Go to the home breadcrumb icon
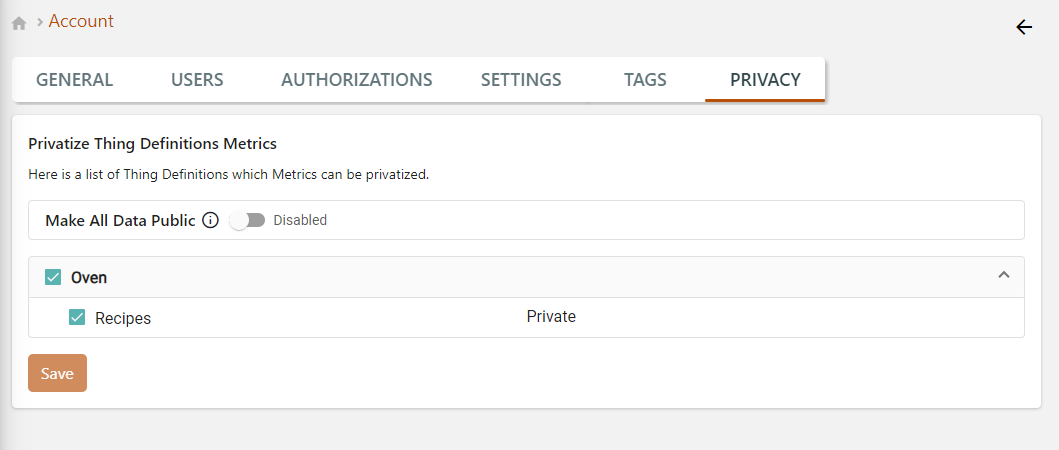This screenshot has width=1059, height=450. pos(19,23)
